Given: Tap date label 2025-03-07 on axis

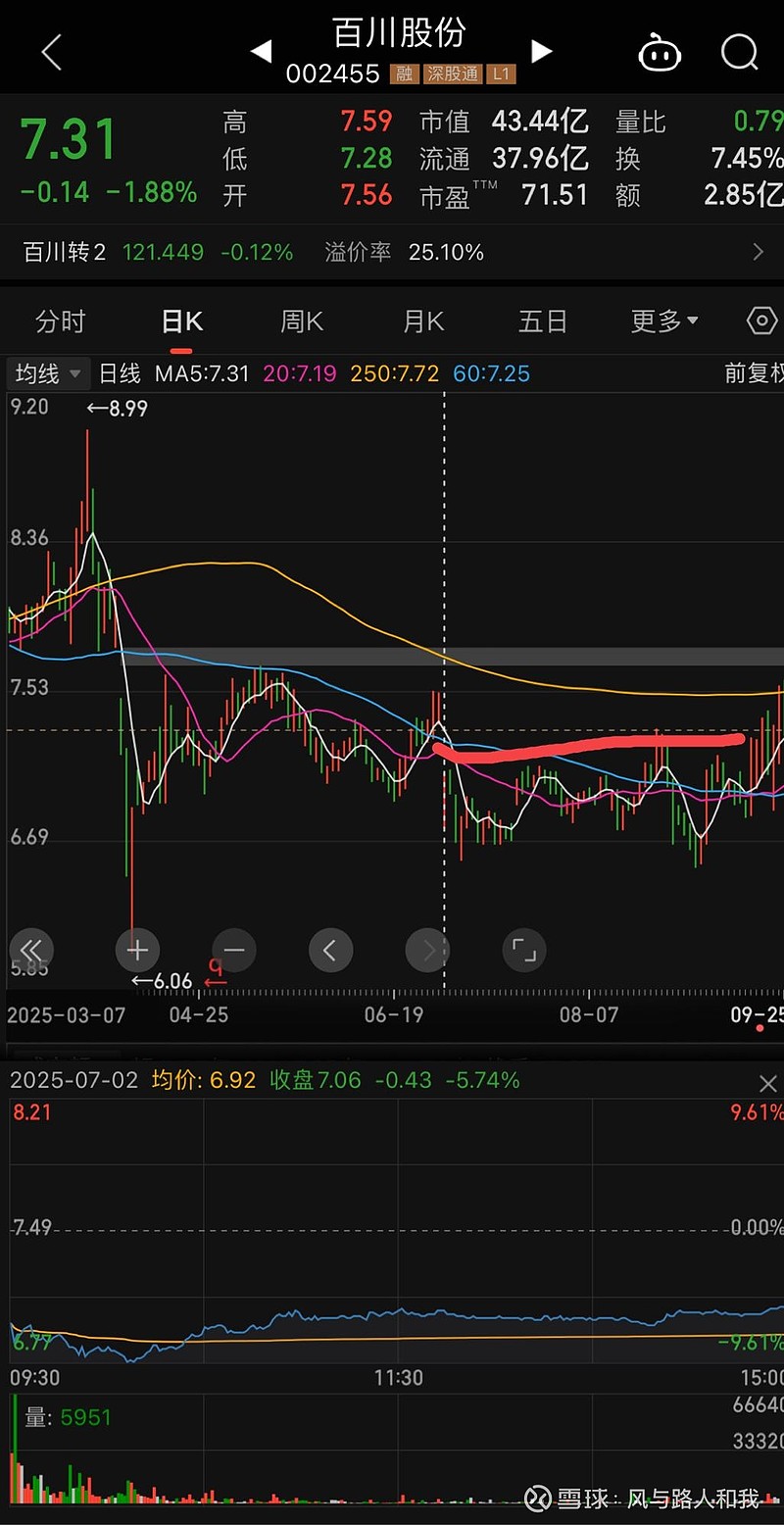Looking at the screenshot, I should pyautogui.click(x=67, y=1014).
